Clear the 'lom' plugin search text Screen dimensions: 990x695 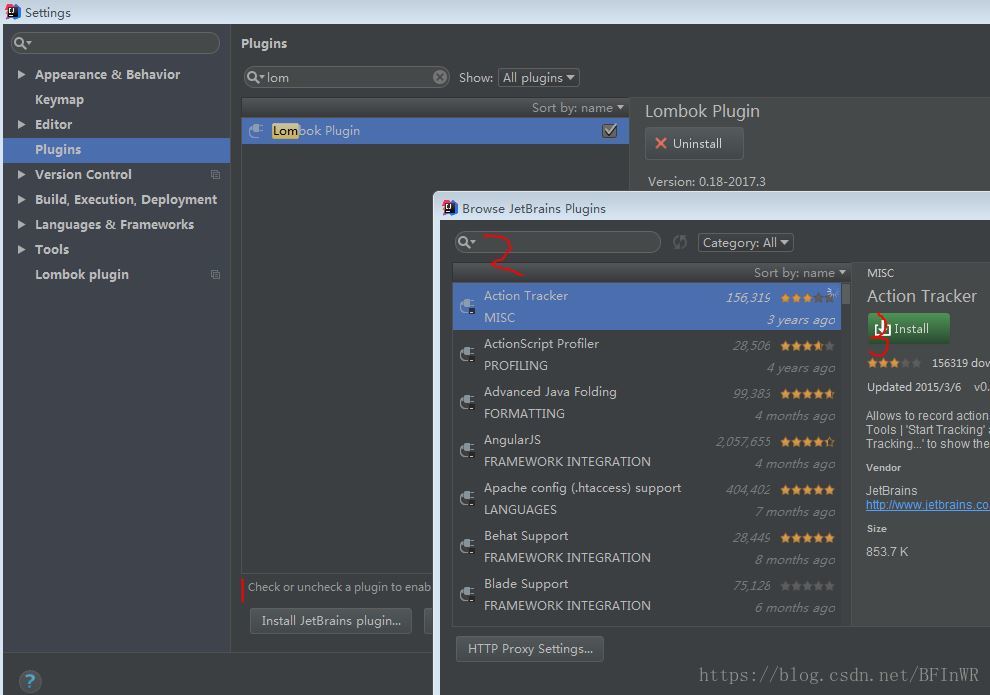click(440, 77)
